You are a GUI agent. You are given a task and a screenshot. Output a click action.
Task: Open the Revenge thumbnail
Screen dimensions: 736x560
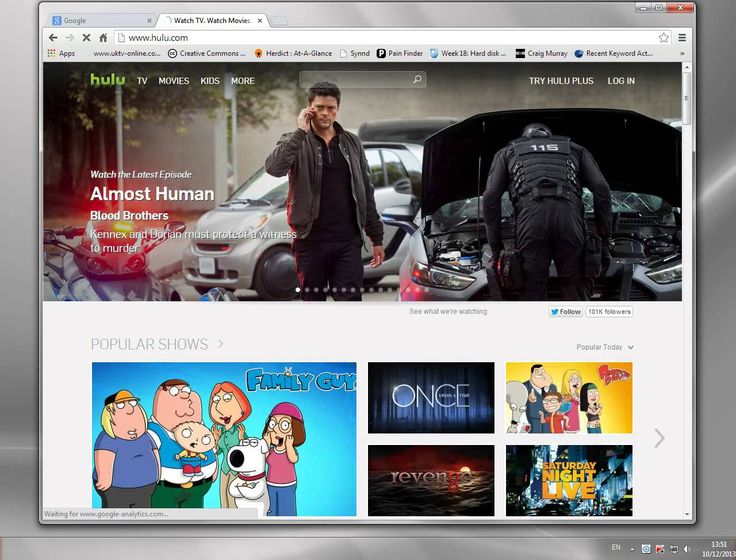pos(431,480)
